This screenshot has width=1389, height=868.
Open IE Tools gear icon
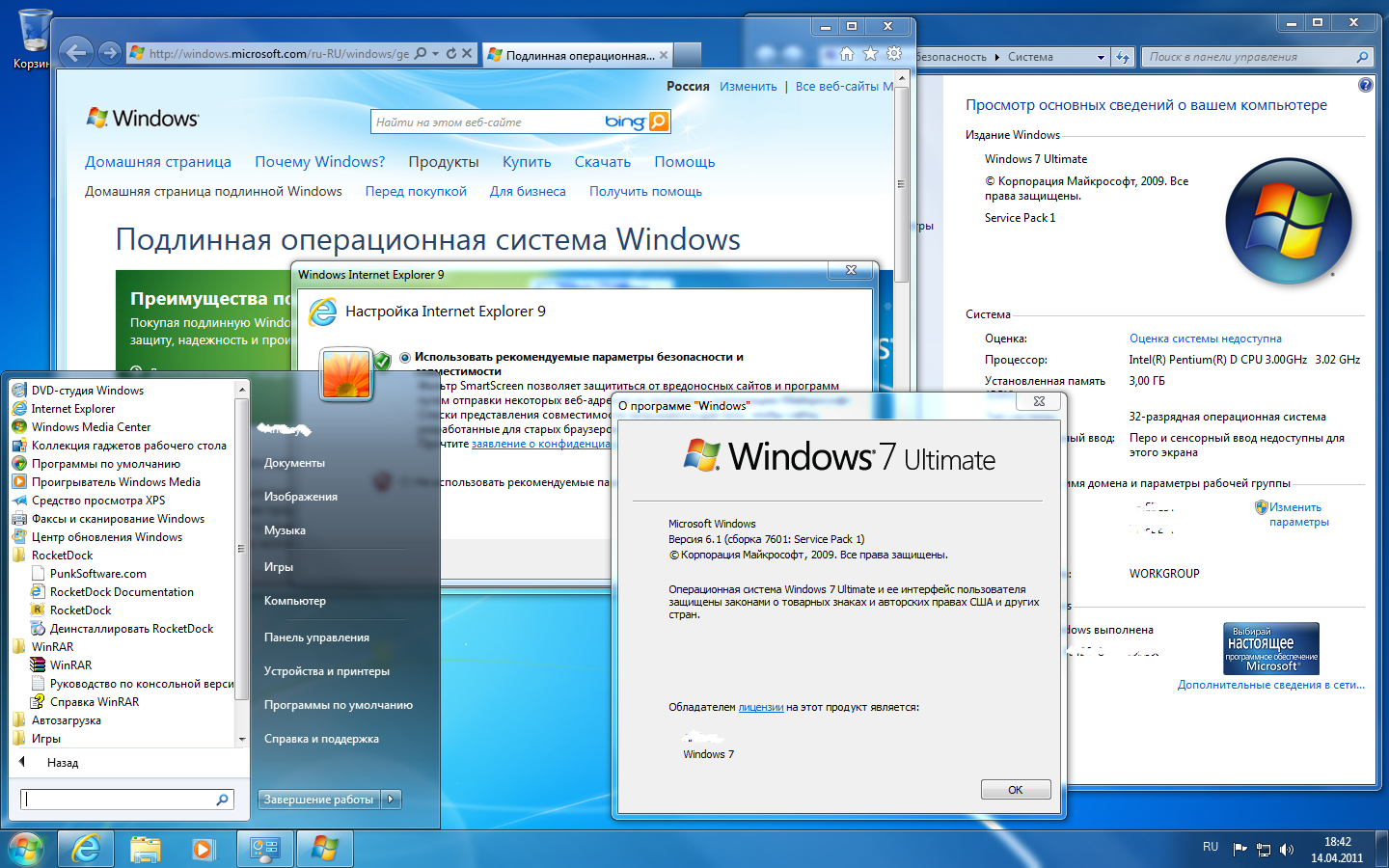[894, 54]
